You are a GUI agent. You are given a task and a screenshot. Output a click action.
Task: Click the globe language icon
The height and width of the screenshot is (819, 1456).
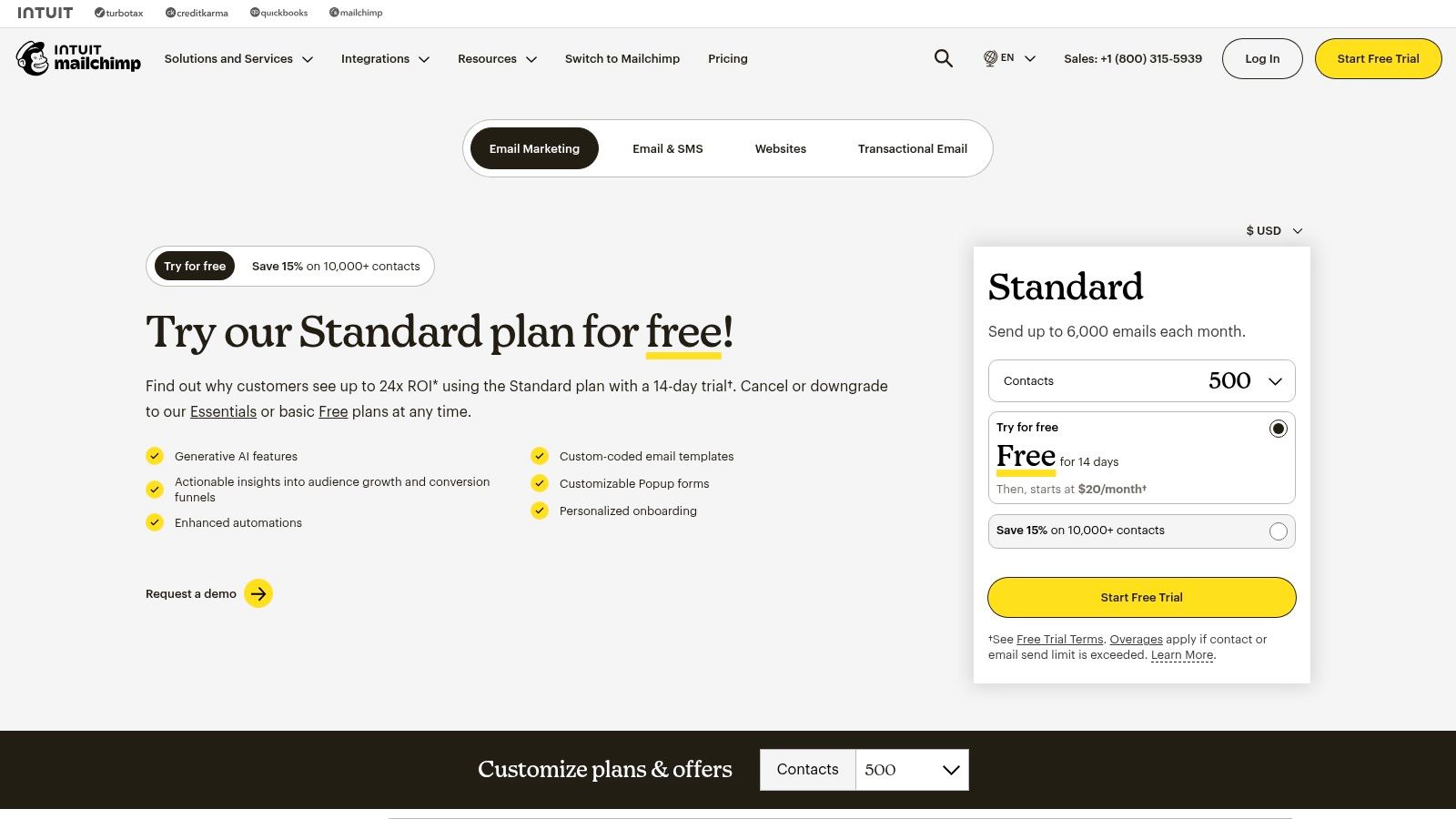(x=989, y=58)
